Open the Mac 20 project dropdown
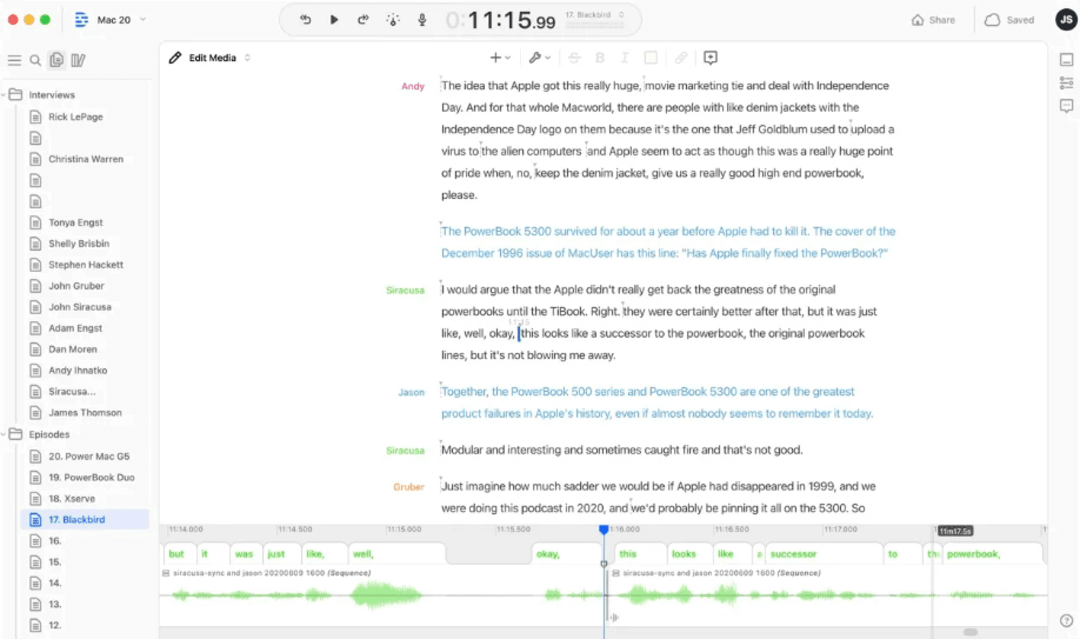Viewport: 1080px width, 639px height. [121, 20]
